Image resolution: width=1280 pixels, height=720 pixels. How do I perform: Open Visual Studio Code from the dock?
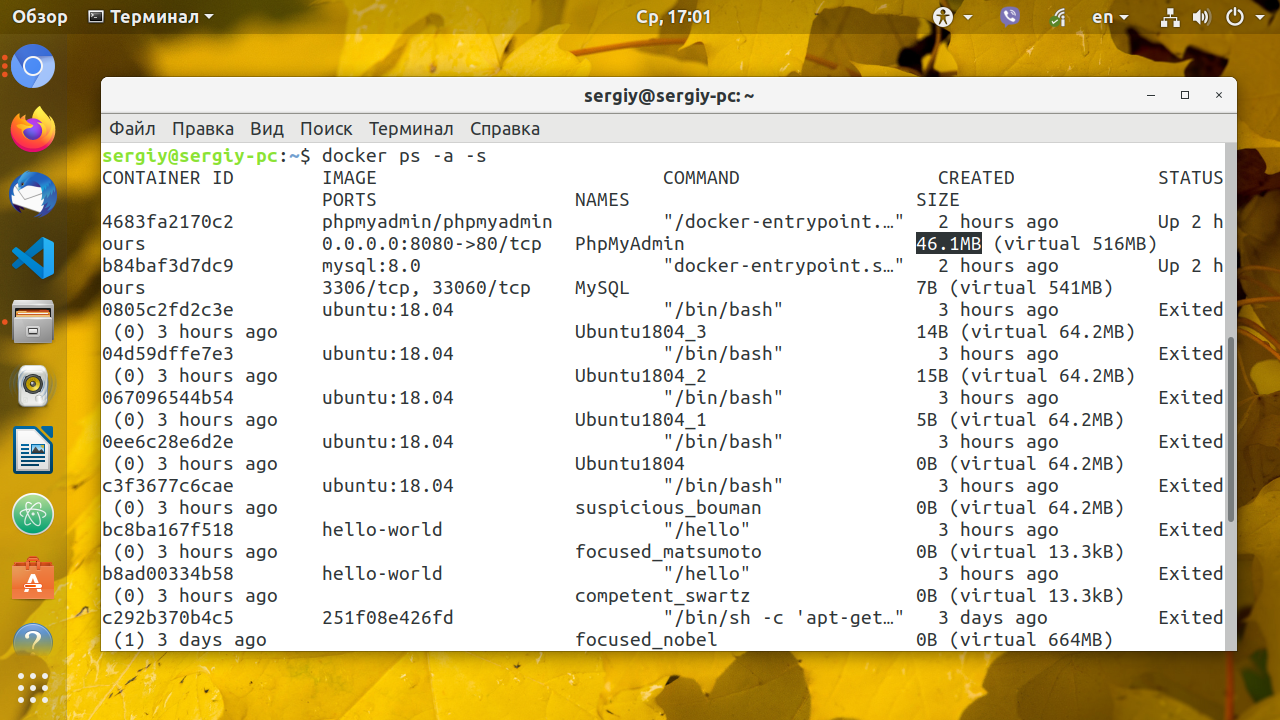[x=33, y=258]
